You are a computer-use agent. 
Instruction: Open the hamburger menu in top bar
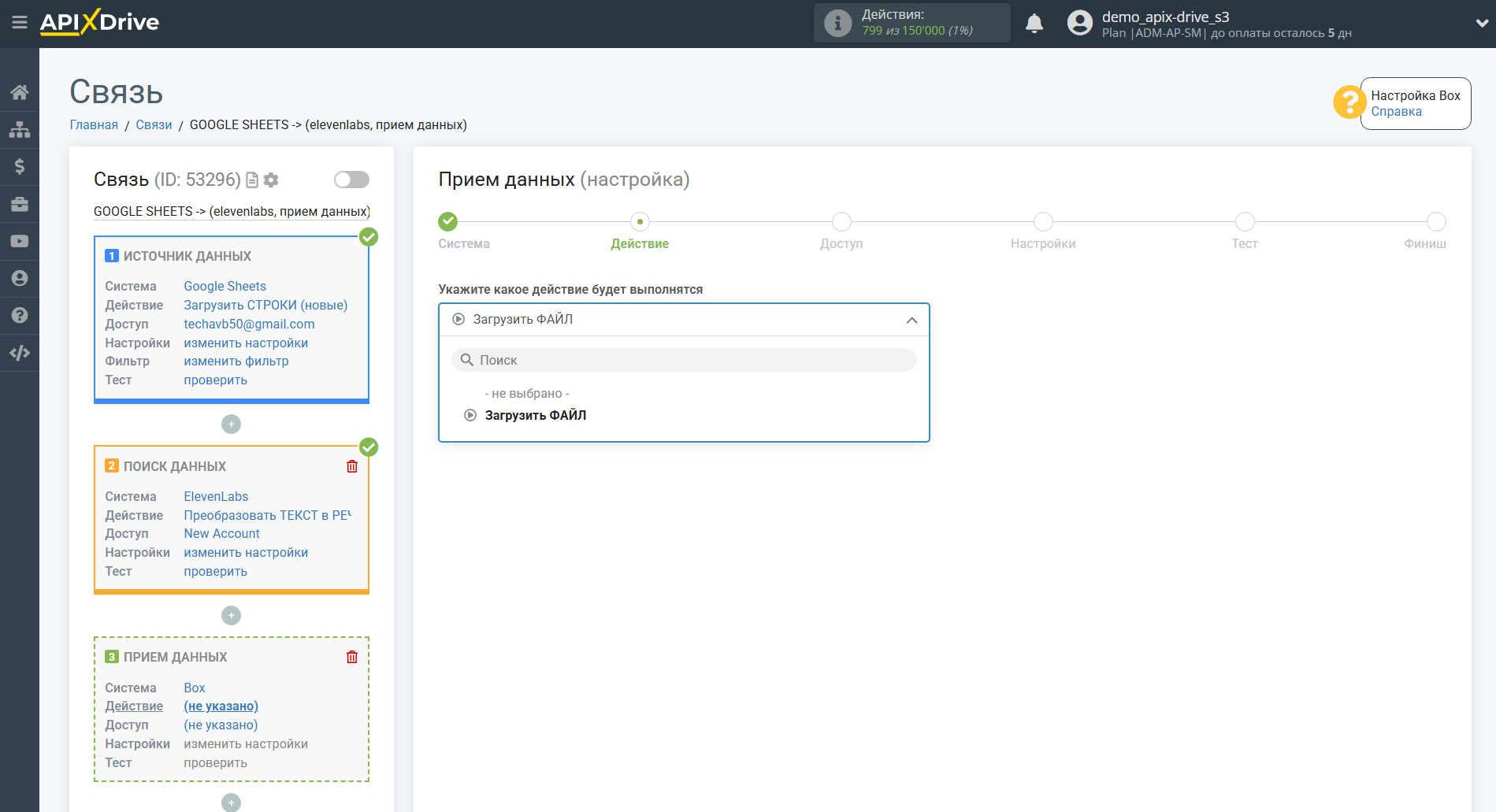[20, 23]
